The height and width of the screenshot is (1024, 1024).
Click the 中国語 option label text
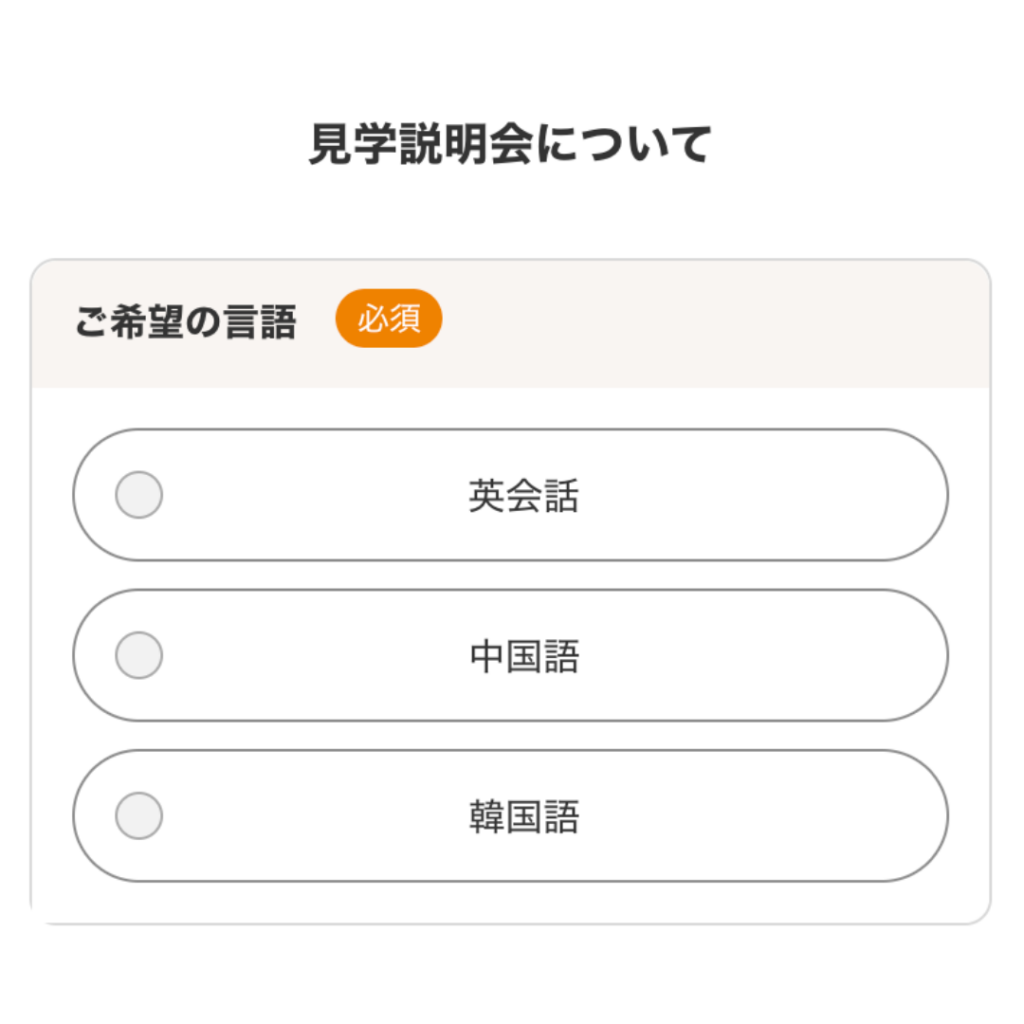pyautogui.click(x=524, y=657)
